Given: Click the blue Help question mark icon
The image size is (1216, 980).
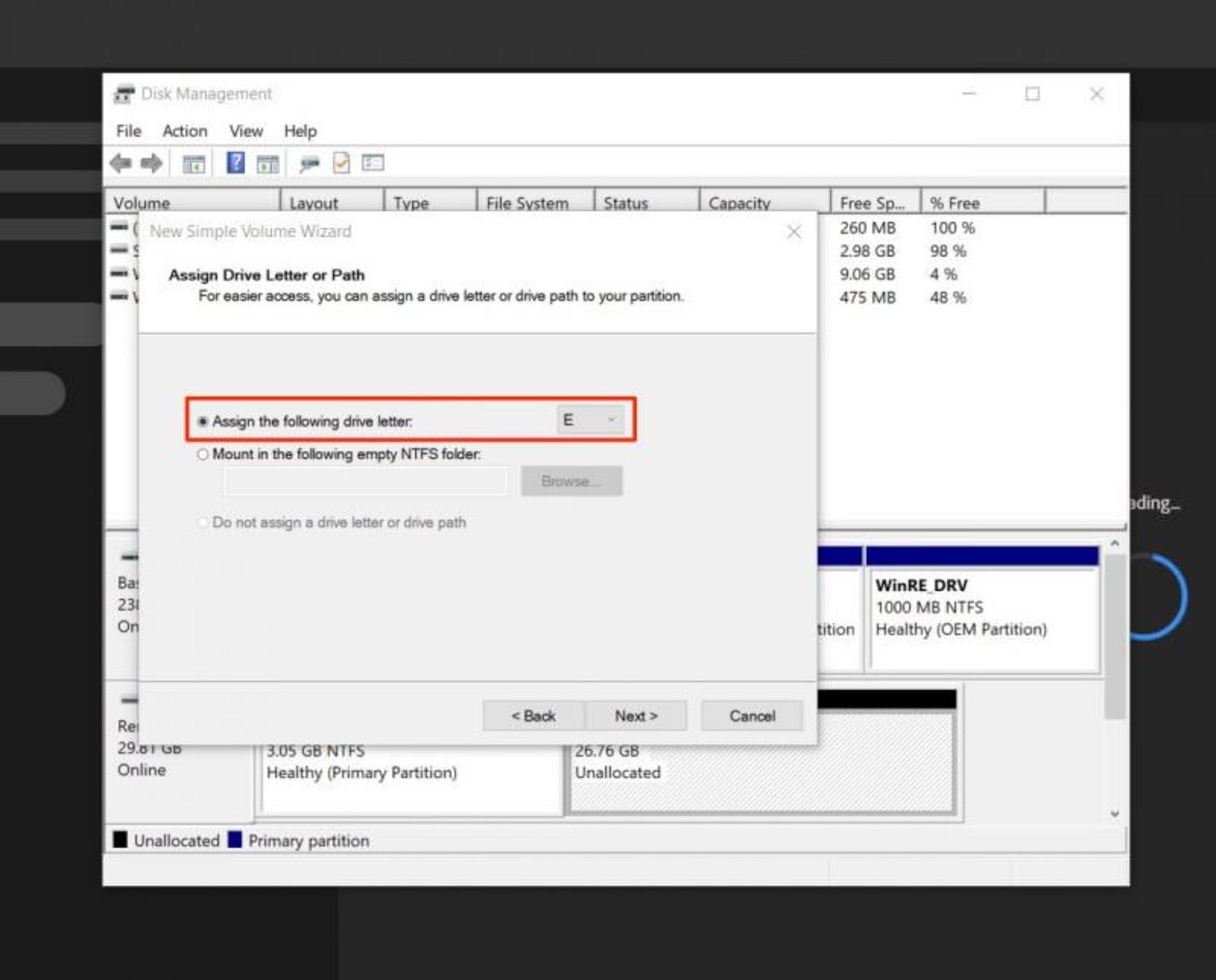Looking at the screenshot, I should pyautogui.click(x=236, y=163).
